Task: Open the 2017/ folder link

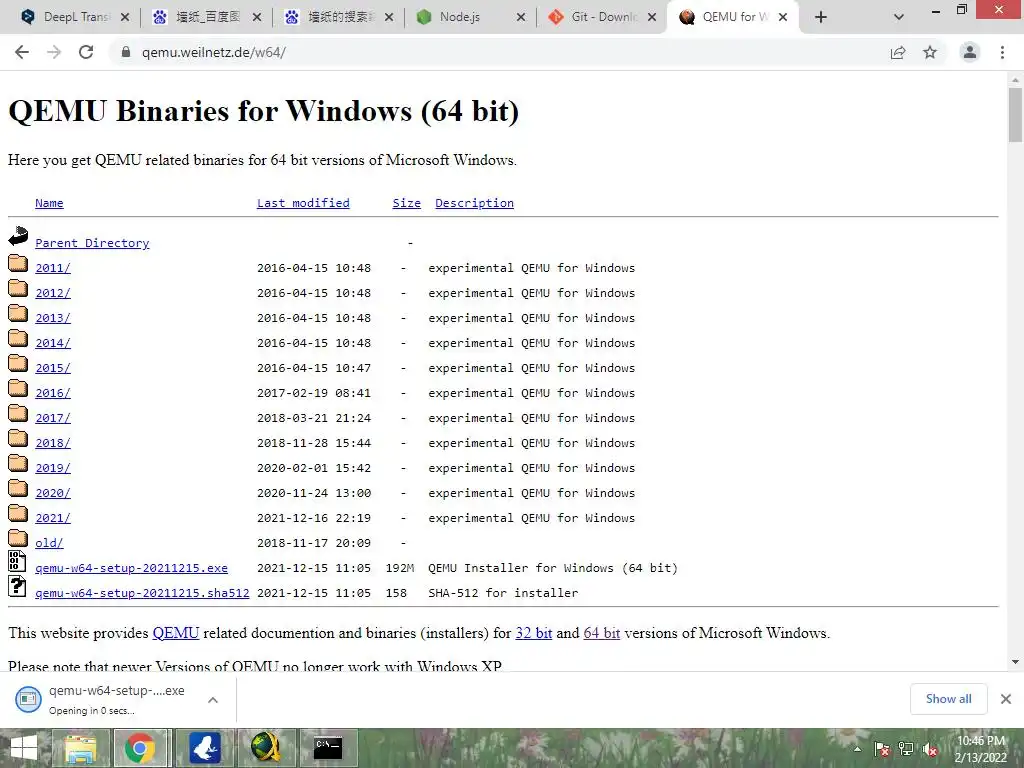Action: point(53,418)
